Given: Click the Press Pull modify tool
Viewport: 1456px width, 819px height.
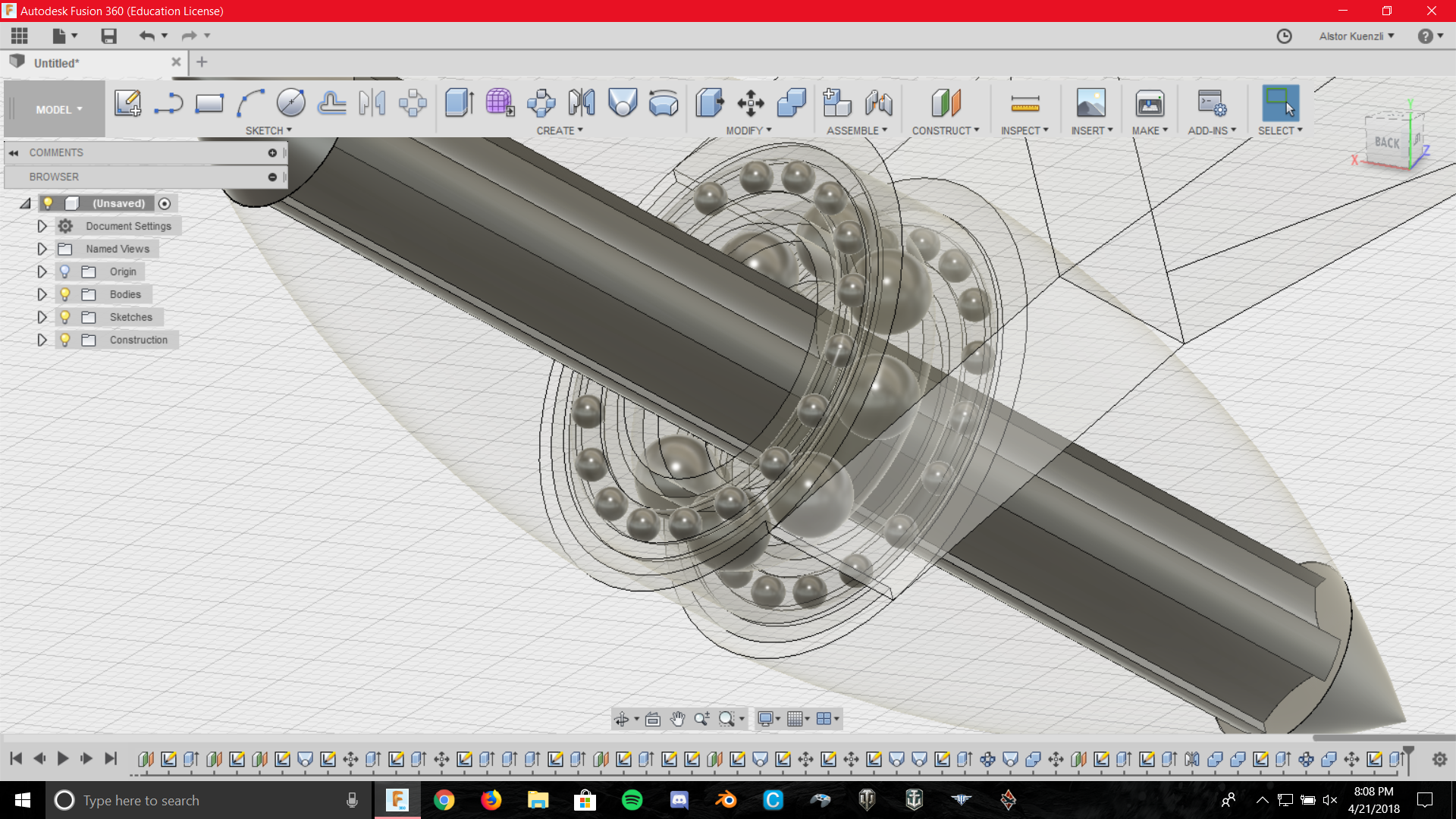Looking at the screenshot, I should [710, 103].
